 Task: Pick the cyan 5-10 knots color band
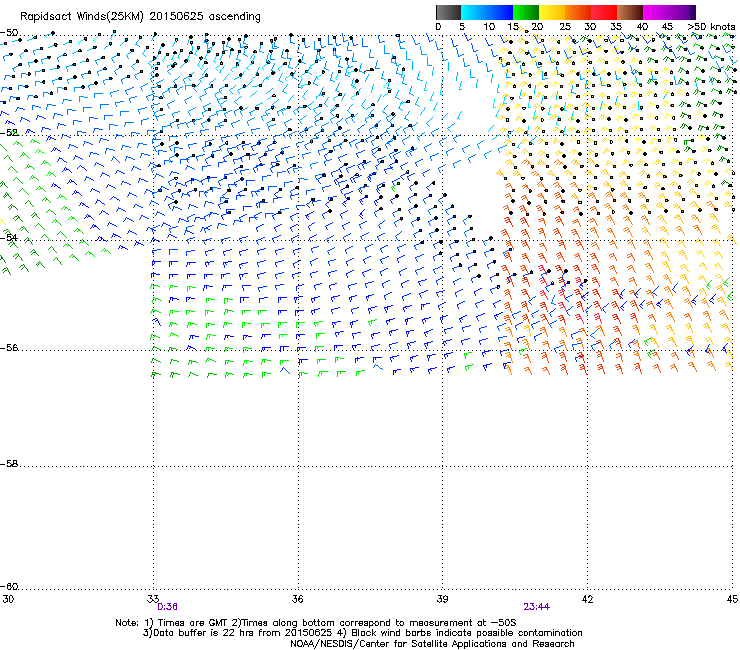[473, 12]
